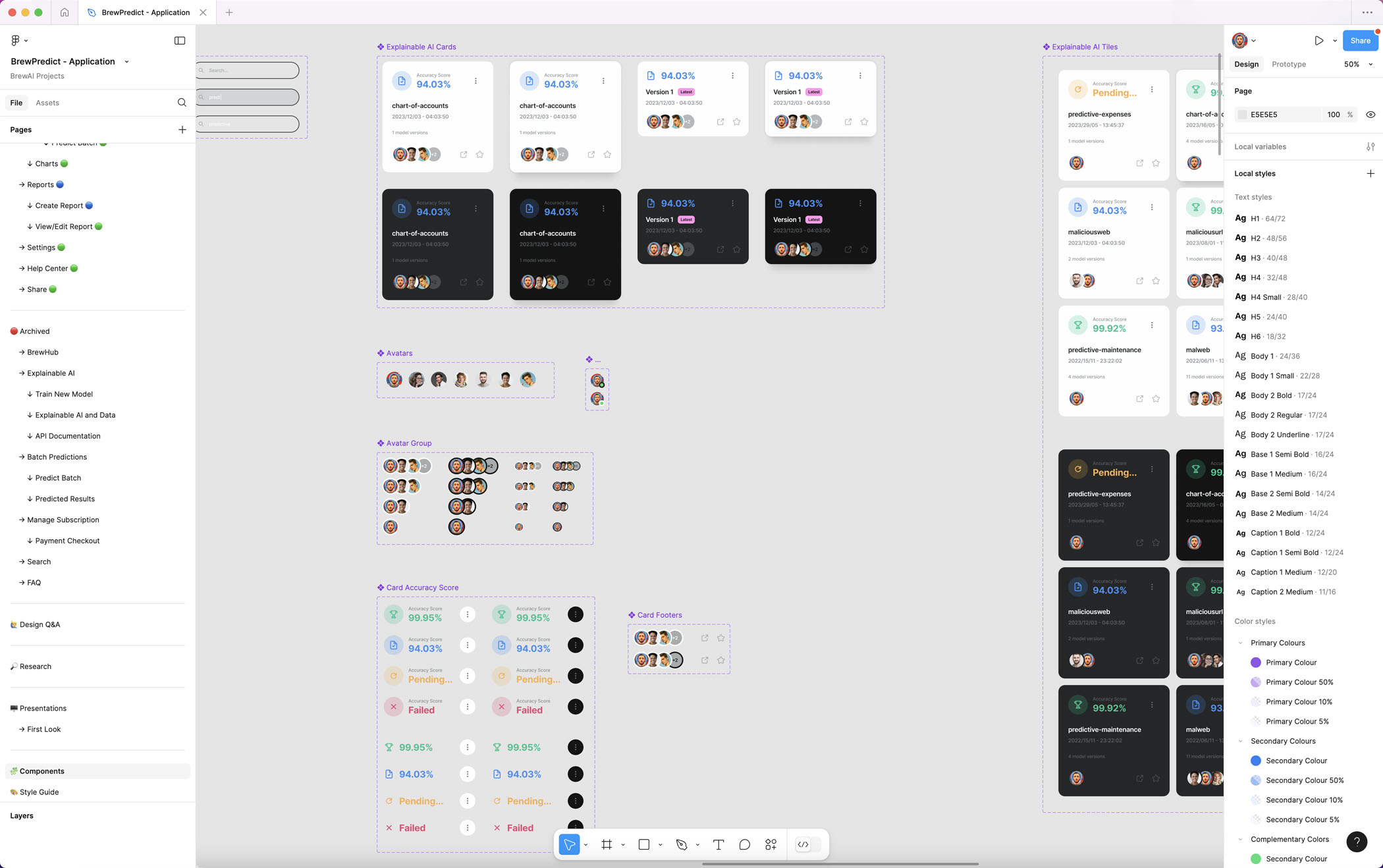Select the Frame tool

(x=607, y=844)
